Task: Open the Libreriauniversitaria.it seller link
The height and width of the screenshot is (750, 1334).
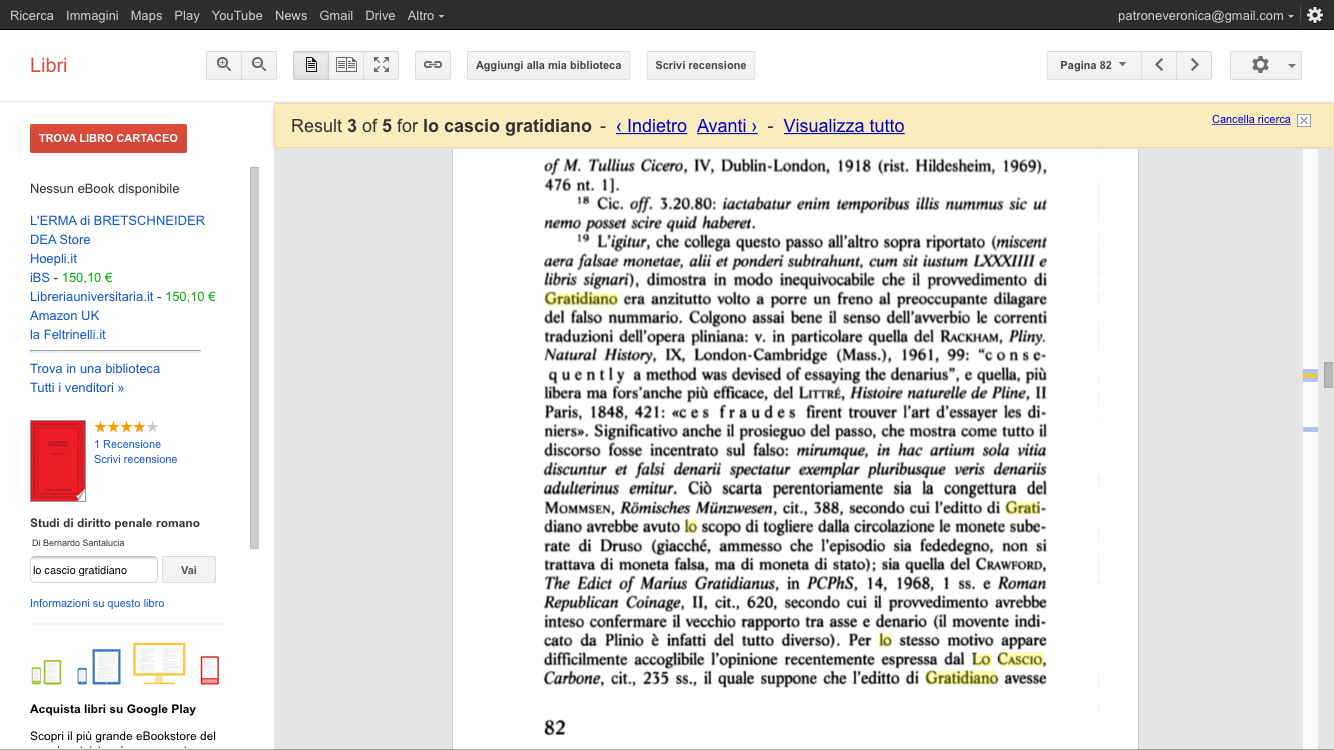Action: pyautogui.click(x=91, y=296)
